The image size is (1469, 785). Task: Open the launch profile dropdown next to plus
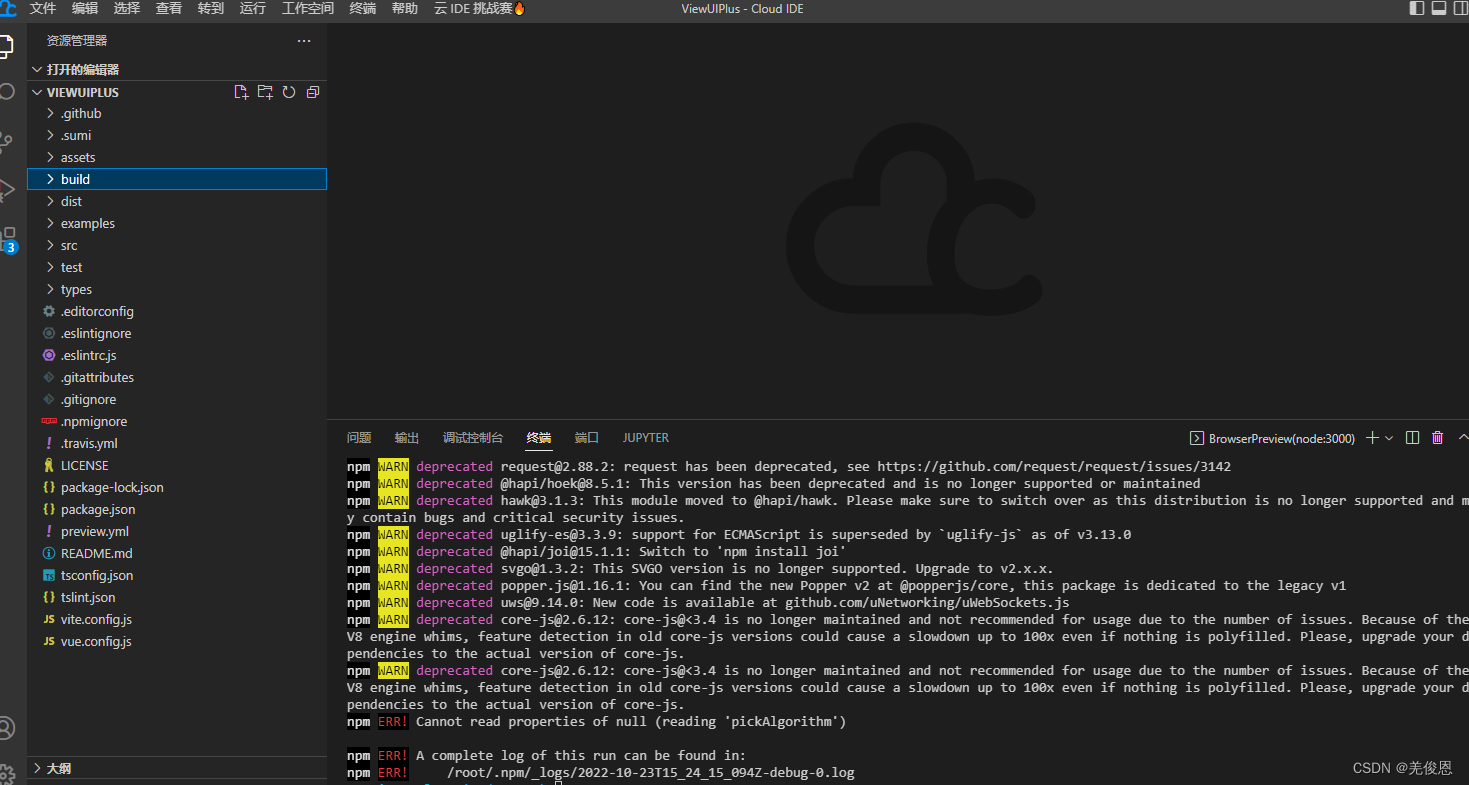click(1389, 438)
